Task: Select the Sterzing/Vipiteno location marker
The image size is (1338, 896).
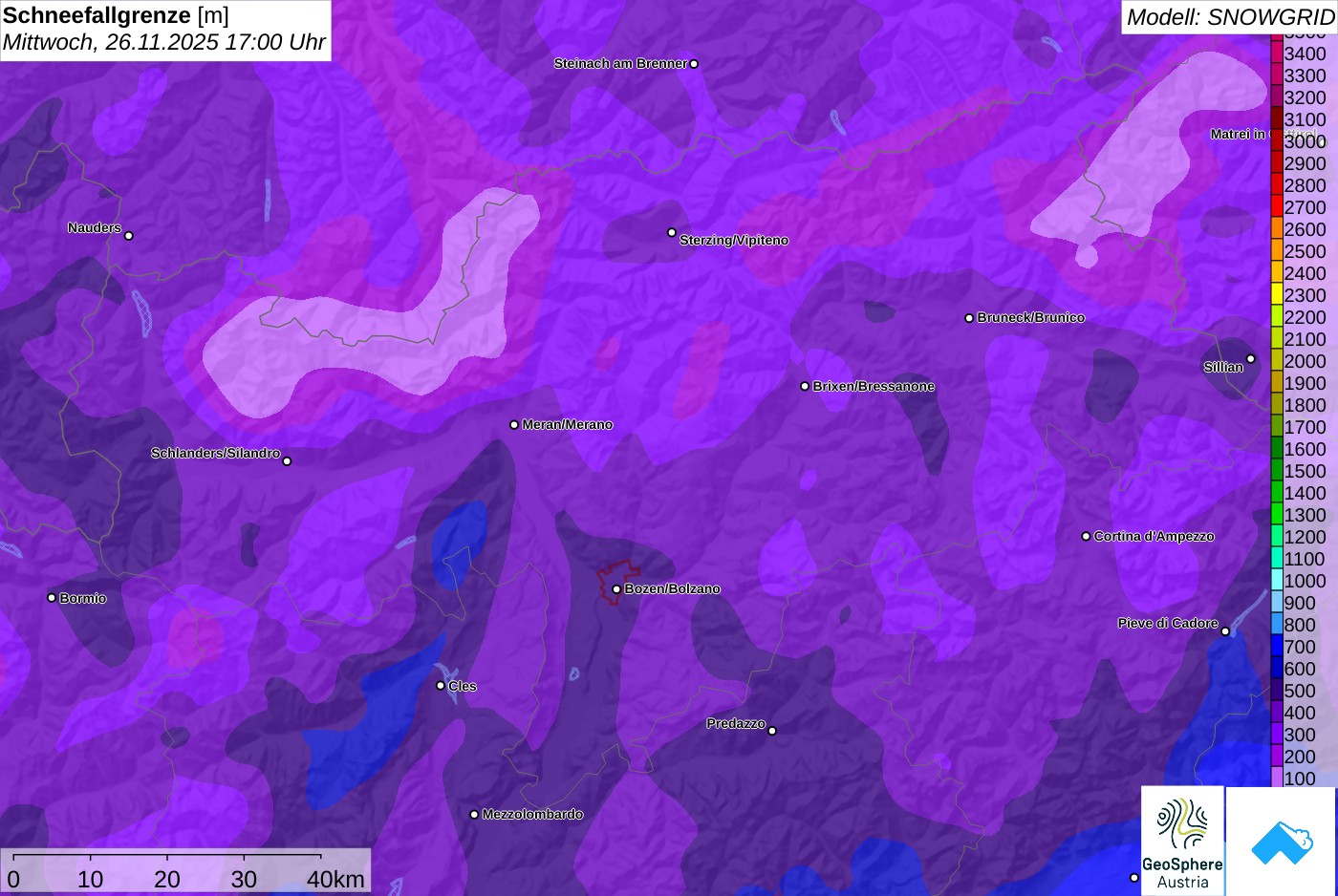Action: [672, 232]
